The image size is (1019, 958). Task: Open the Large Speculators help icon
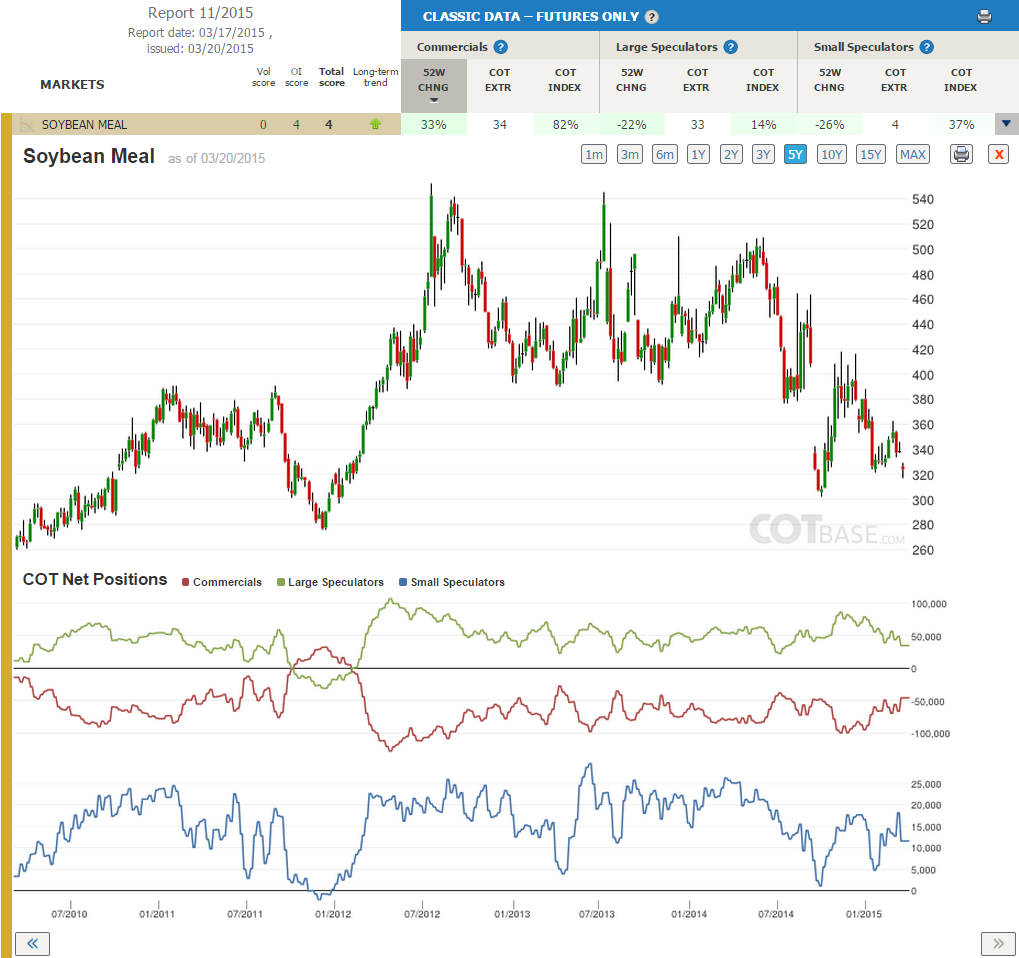tap(730, 47)
